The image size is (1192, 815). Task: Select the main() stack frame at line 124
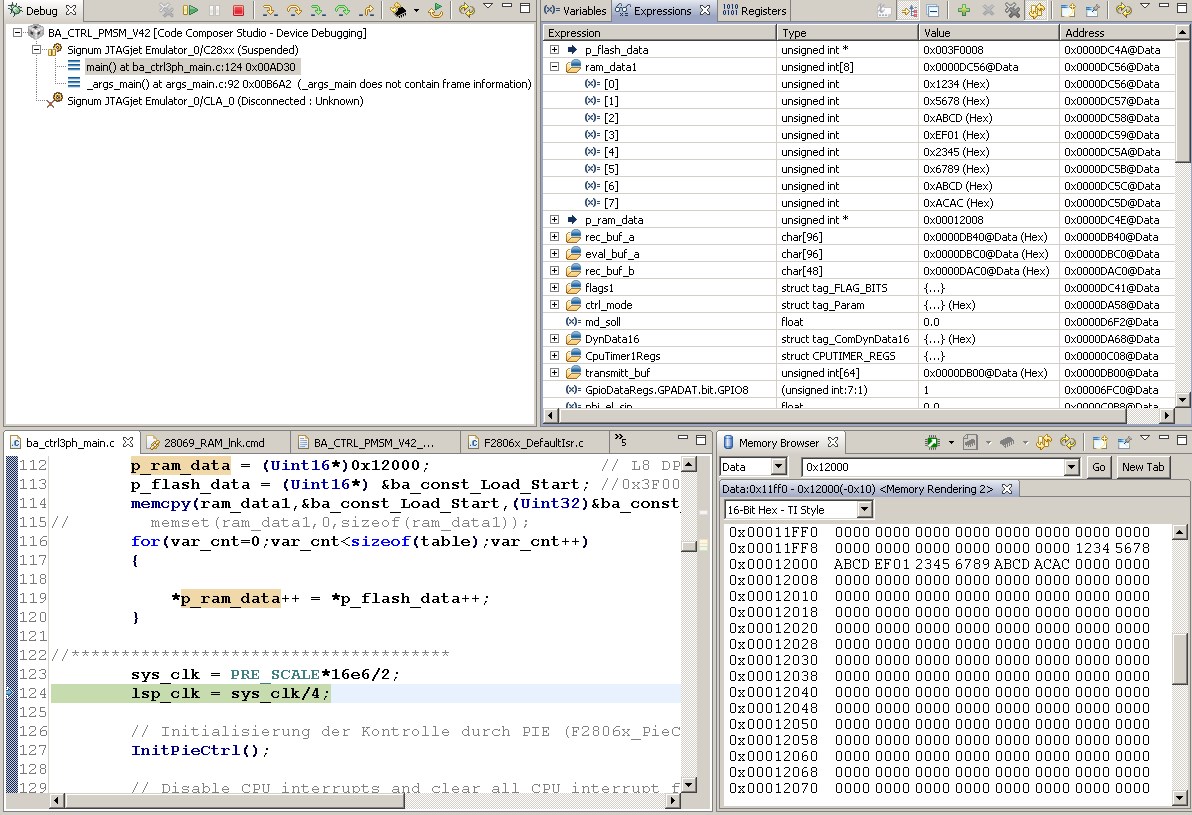click(x=190, y=67)
